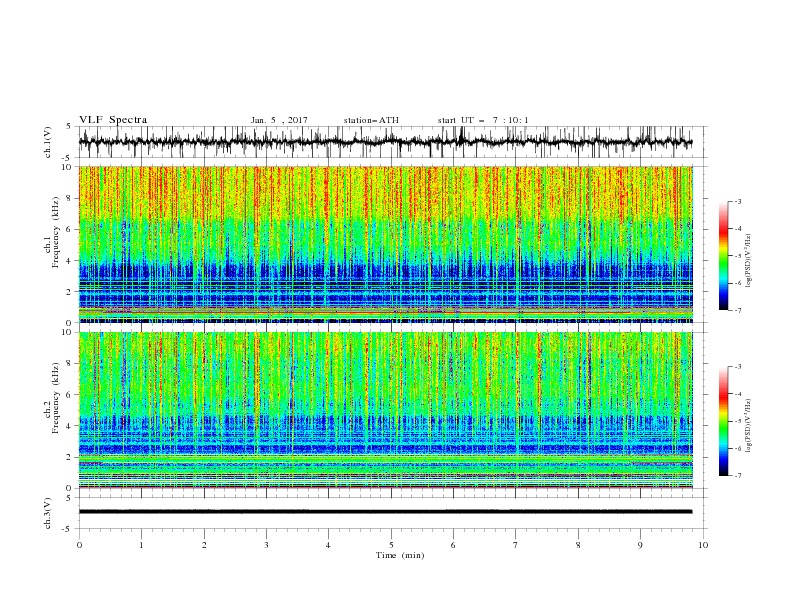
Task: Click the time axis tick label '5'
Action: (391, 545)
